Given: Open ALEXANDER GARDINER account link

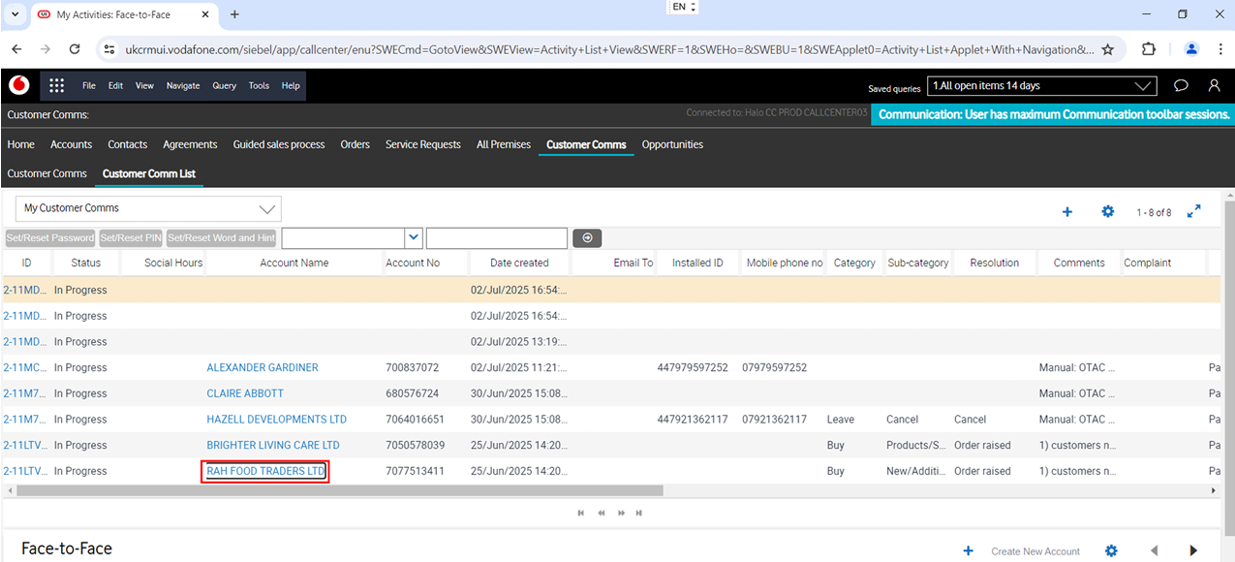Looking at the screenshot, I should click(x=262, y=368).
